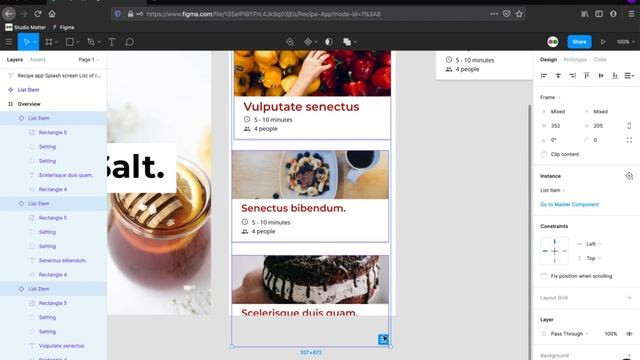Click the Align Vertical Centers icon
640x360 pixels.
[x=601, y=76]
